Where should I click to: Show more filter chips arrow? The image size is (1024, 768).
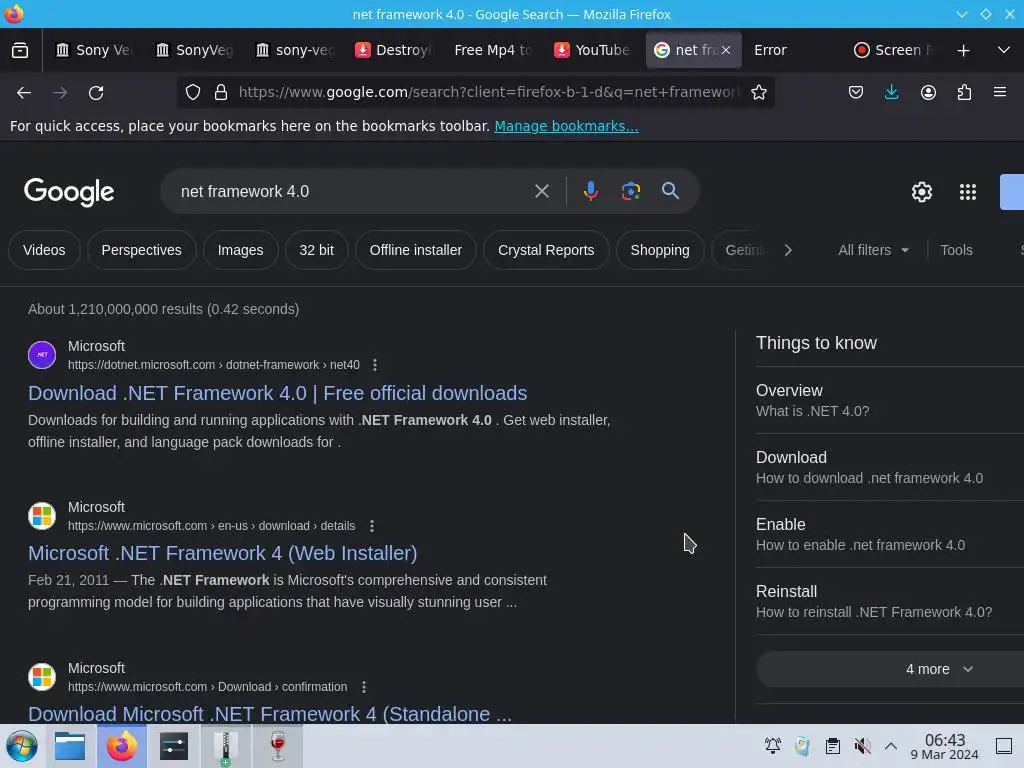(x=788, y=250)
